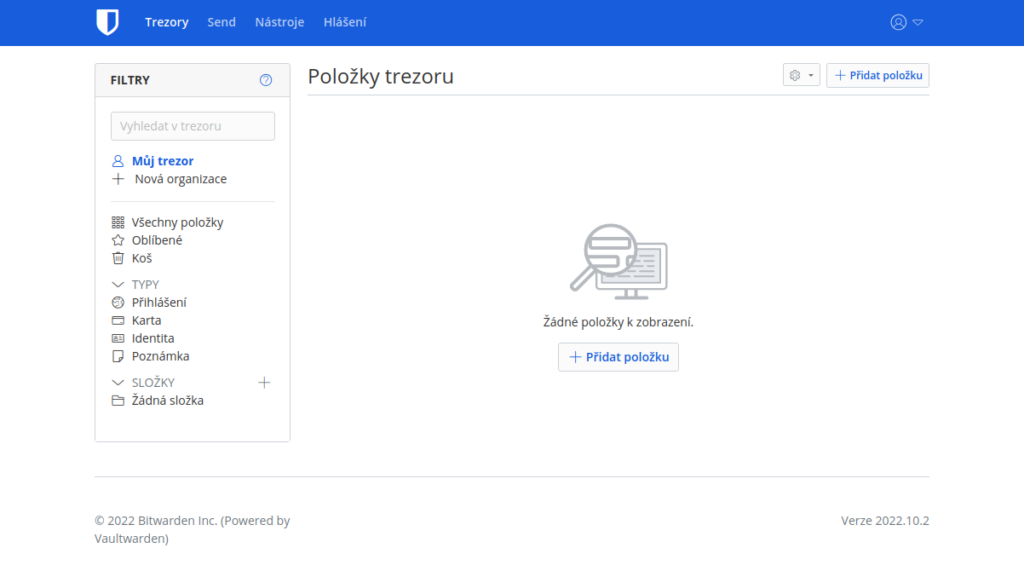Click the user account avatar icon
This screenshot has width=1024, height=571.
tap(898, 22)
